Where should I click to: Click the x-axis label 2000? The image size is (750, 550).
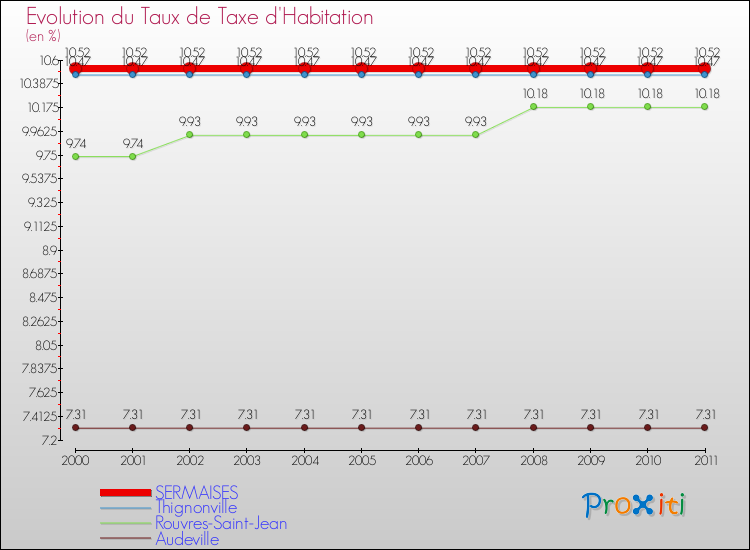pos(76,460)
